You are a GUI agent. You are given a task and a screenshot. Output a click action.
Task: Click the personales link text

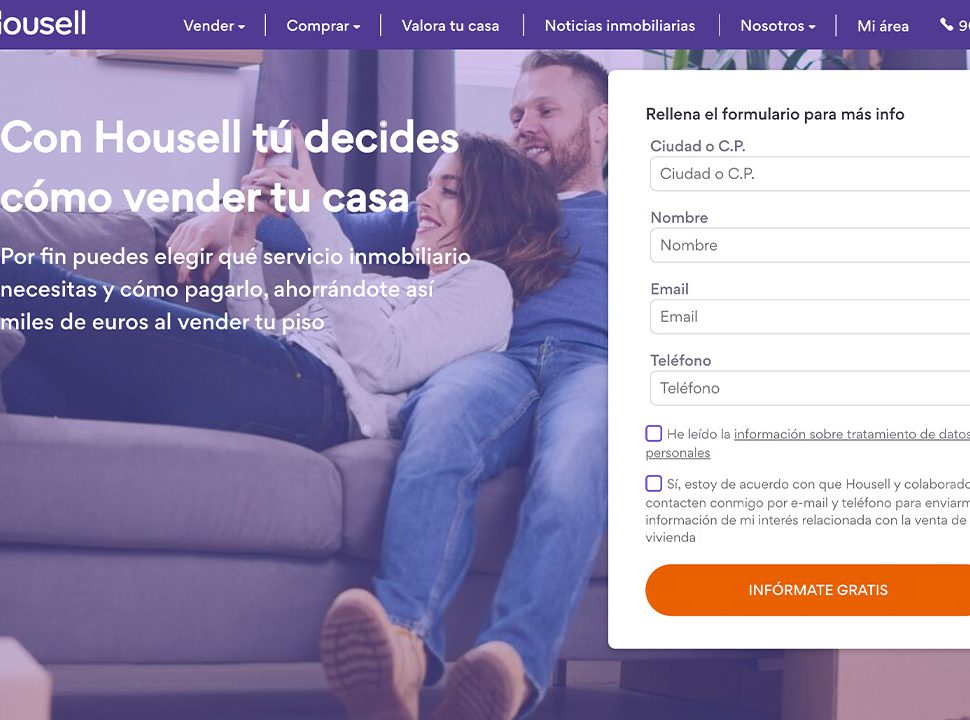677,453
